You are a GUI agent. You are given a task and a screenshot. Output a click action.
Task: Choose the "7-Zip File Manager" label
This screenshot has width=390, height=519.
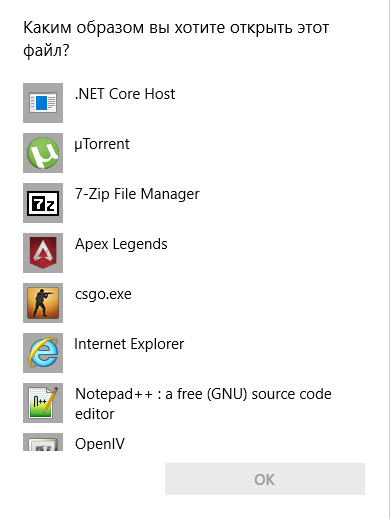tap(137, 194)
